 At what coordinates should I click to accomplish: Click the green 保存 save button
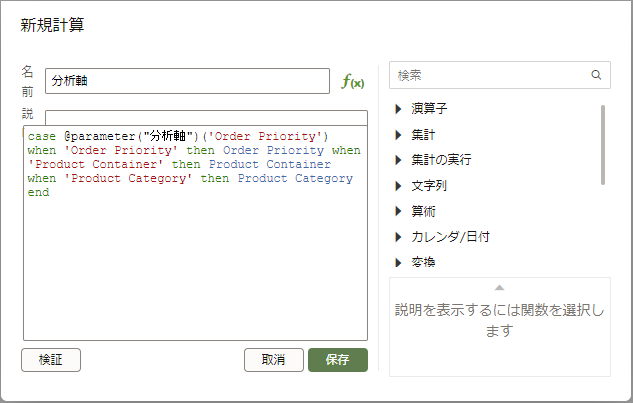click(338, 360)
